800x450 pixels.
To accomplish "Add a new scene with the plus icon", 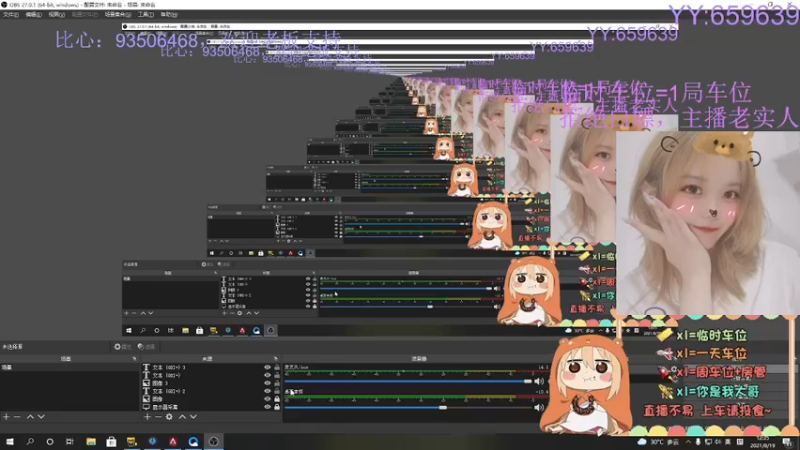I will [x=6, y=417].
